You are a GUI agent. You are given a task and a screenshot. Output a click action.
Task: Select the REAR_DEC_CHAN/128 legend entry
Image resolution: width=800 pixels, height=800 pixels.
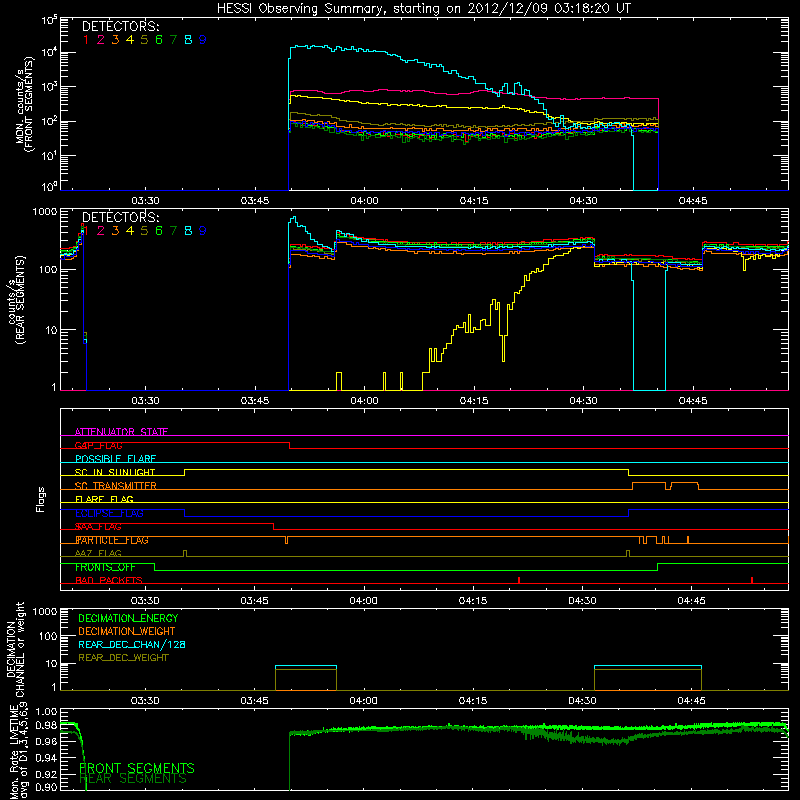coord(132,644)
